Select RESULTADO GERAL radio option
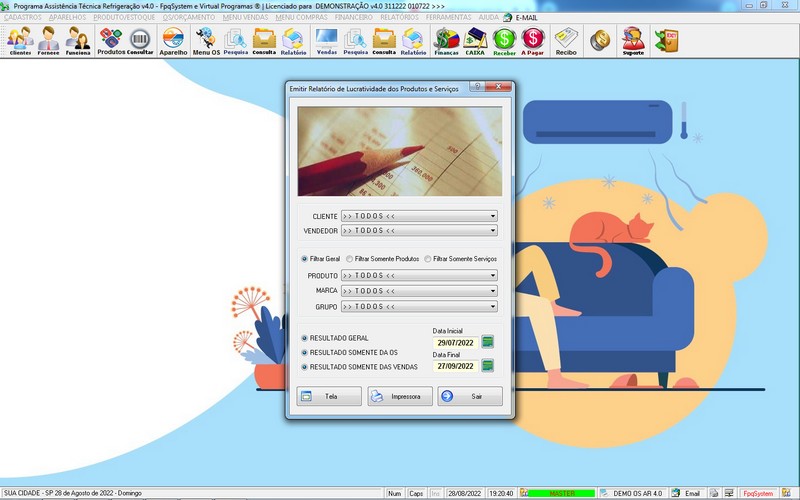800x500 pixels. (305, 338)
